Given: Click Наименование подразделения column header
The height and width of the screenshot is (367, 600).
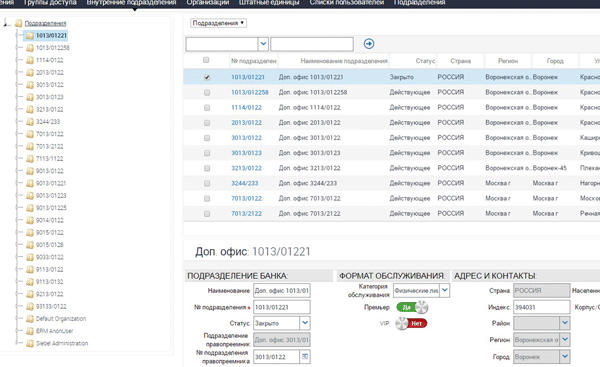Looking at the screenshot, I should point(344,61).
